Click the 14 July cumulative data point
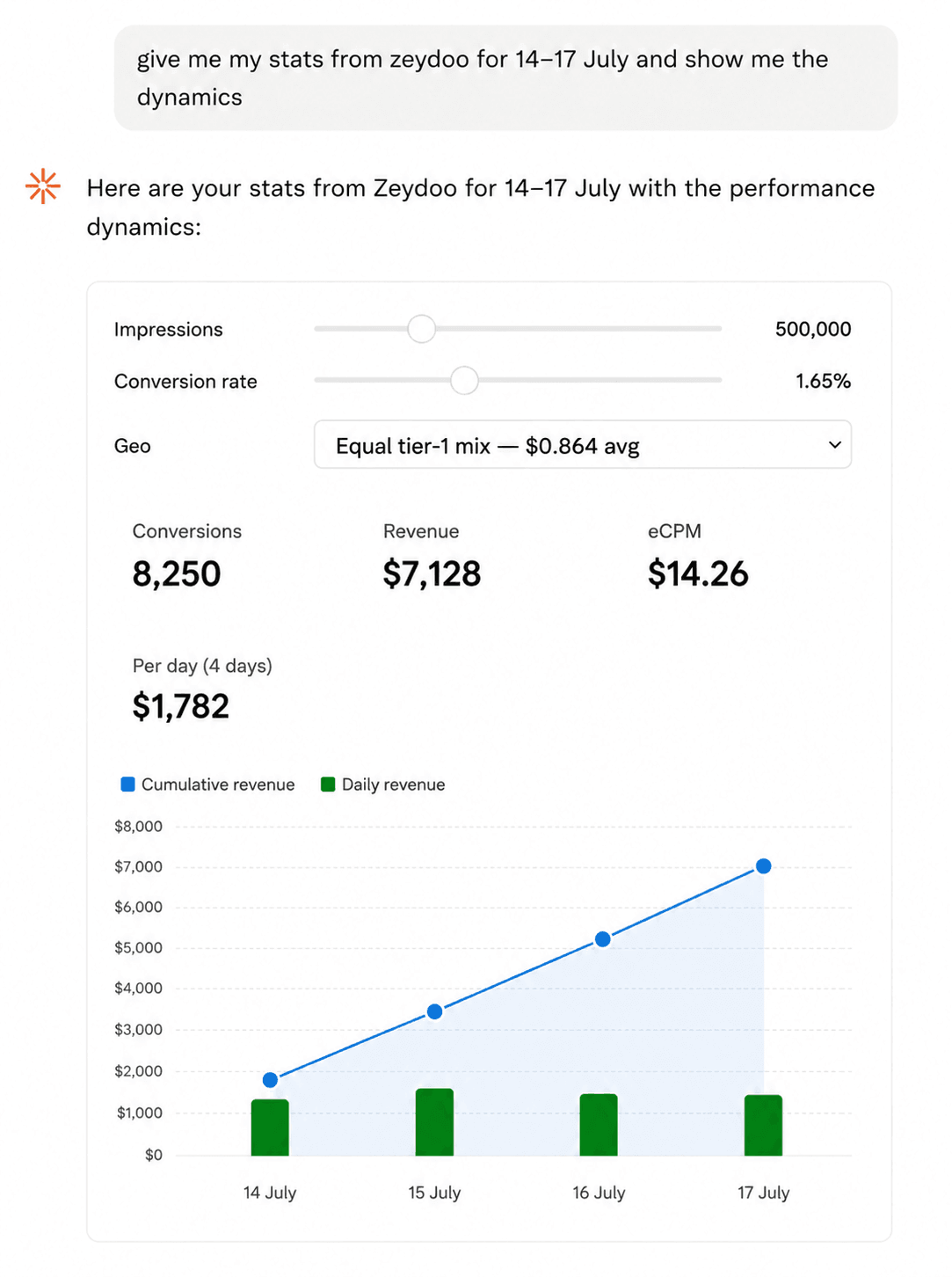 (x=271, y=1080)
